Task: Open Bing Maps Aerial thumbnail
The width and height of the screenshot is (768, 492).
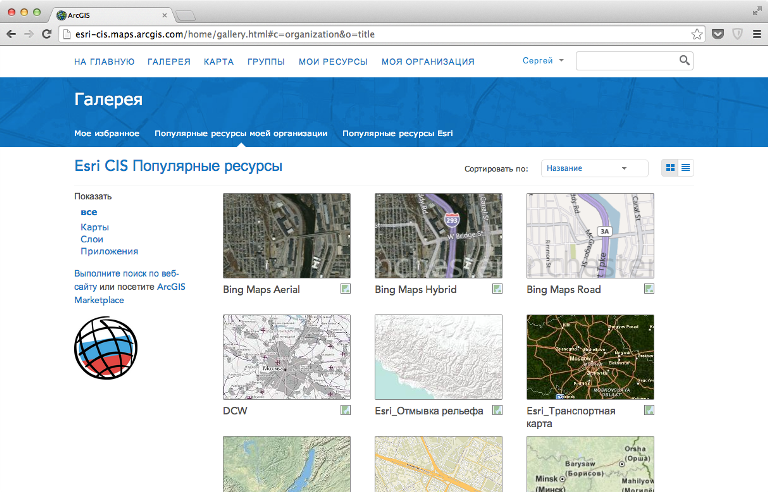Action: tap(287, 236)
